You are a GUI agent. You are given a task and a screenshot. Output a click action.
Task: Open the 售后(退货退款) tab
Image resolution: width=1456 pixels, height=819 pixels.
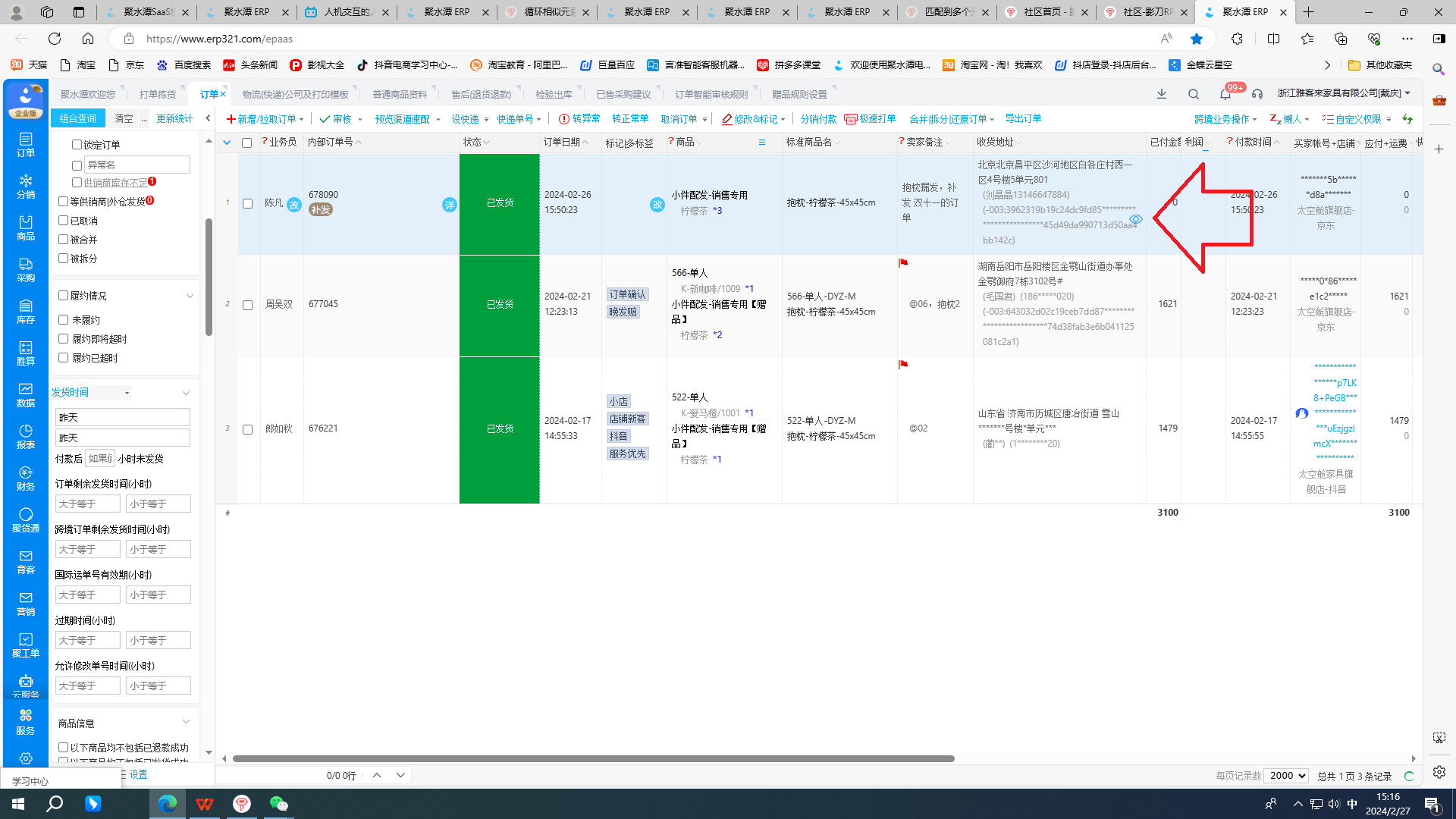point(481,94)
